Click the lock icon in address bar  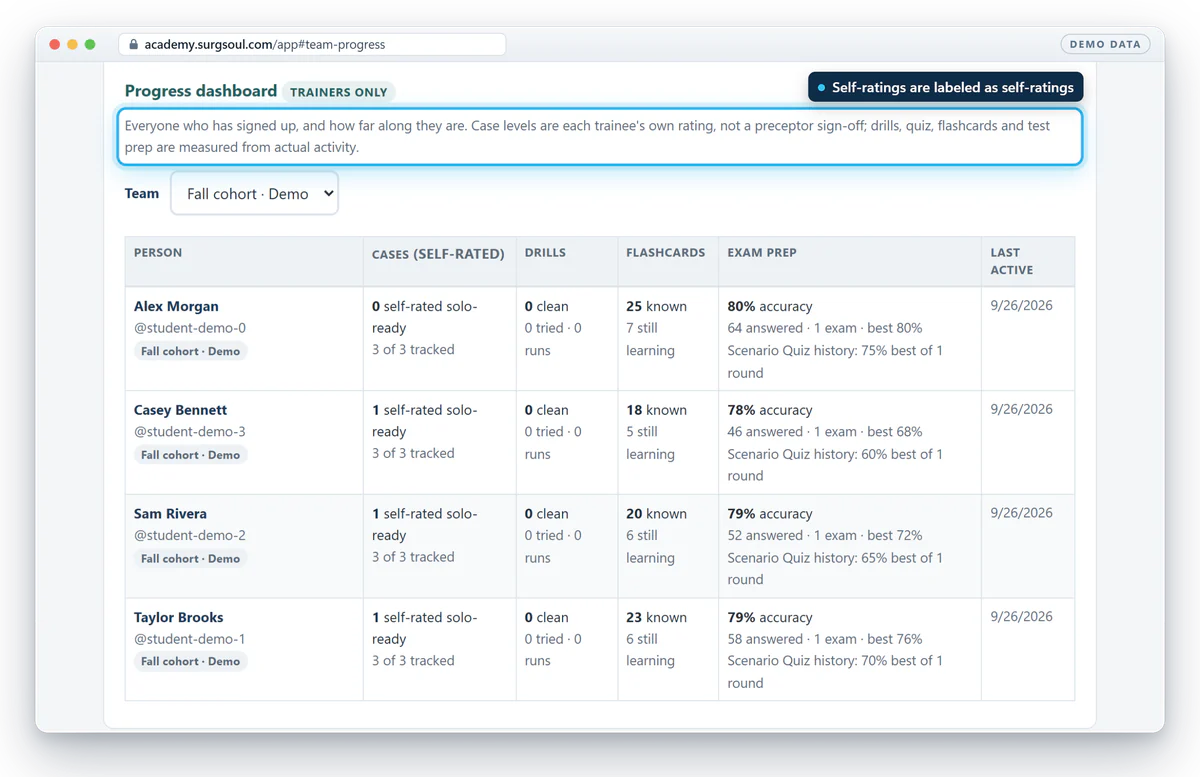click(x=133, y=44)
